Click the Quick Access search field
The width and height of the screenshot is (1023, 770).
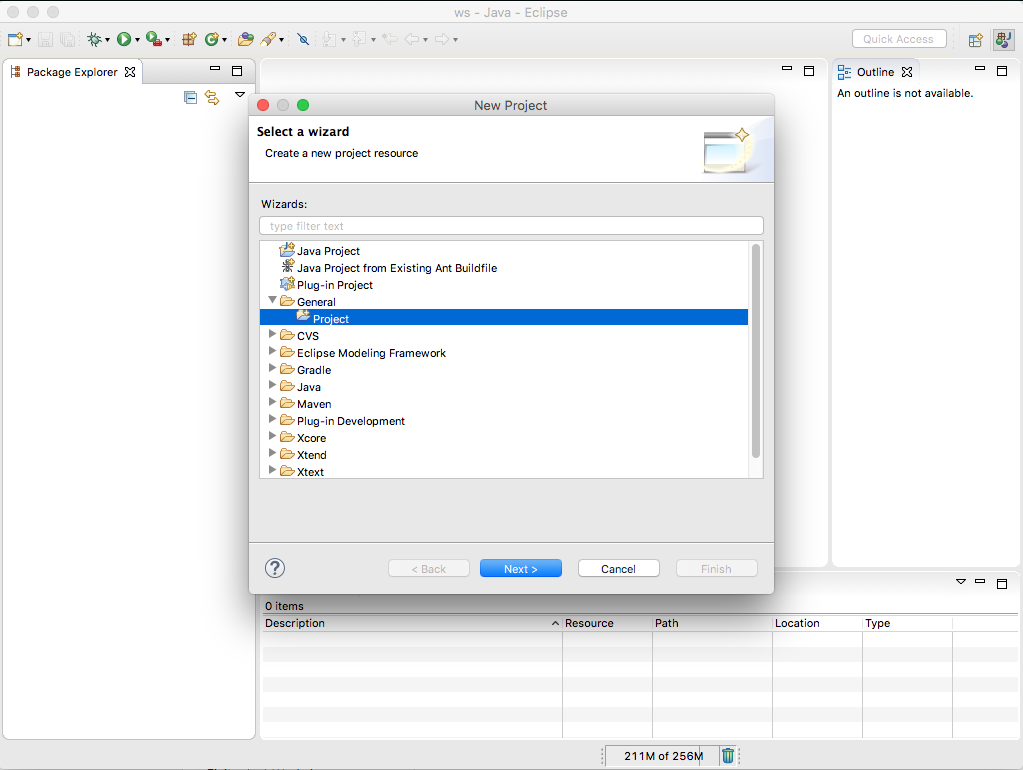(x=899, y=39)
